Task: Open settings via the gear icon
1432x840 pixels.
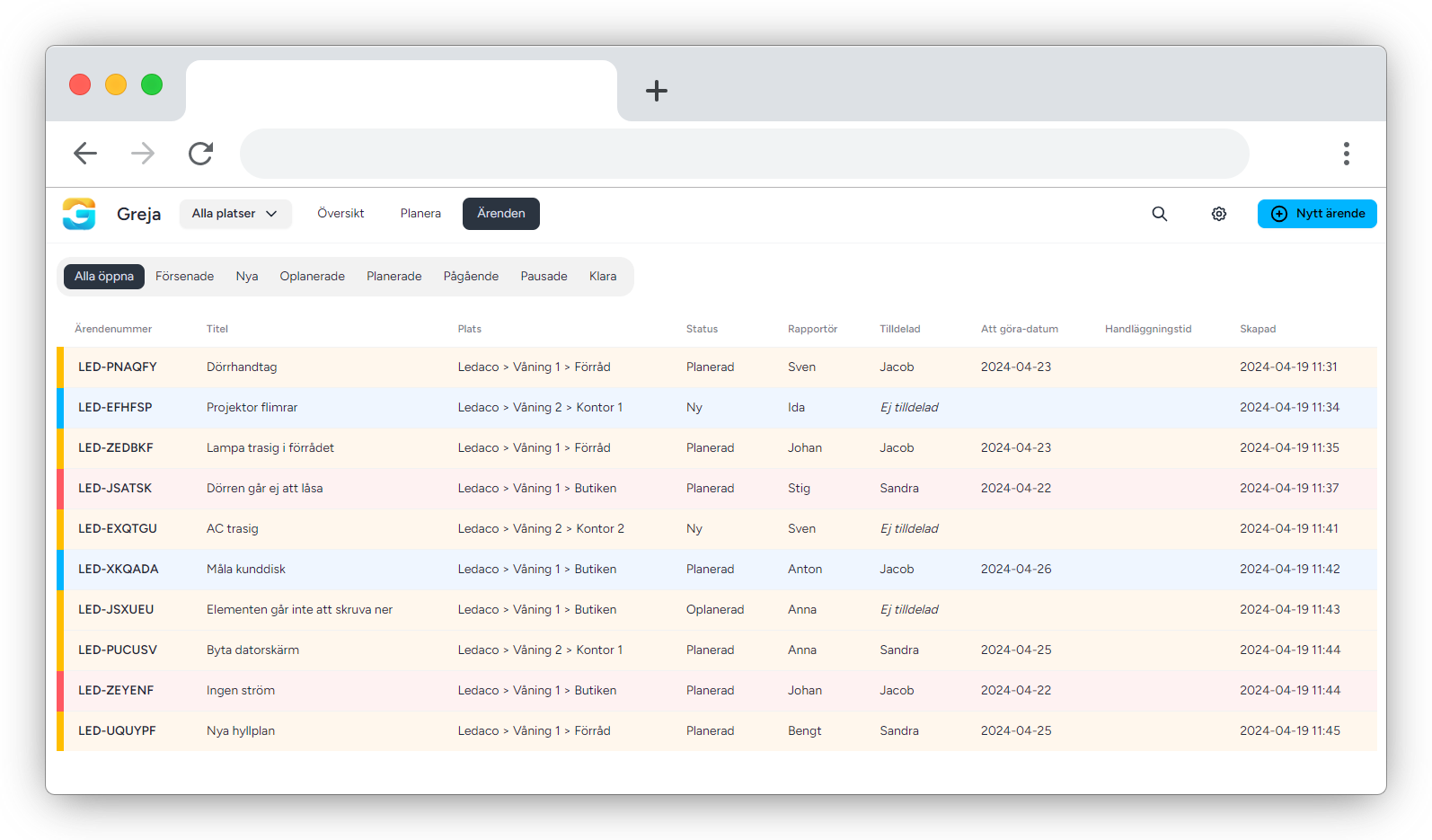Action: (1219, 214)
